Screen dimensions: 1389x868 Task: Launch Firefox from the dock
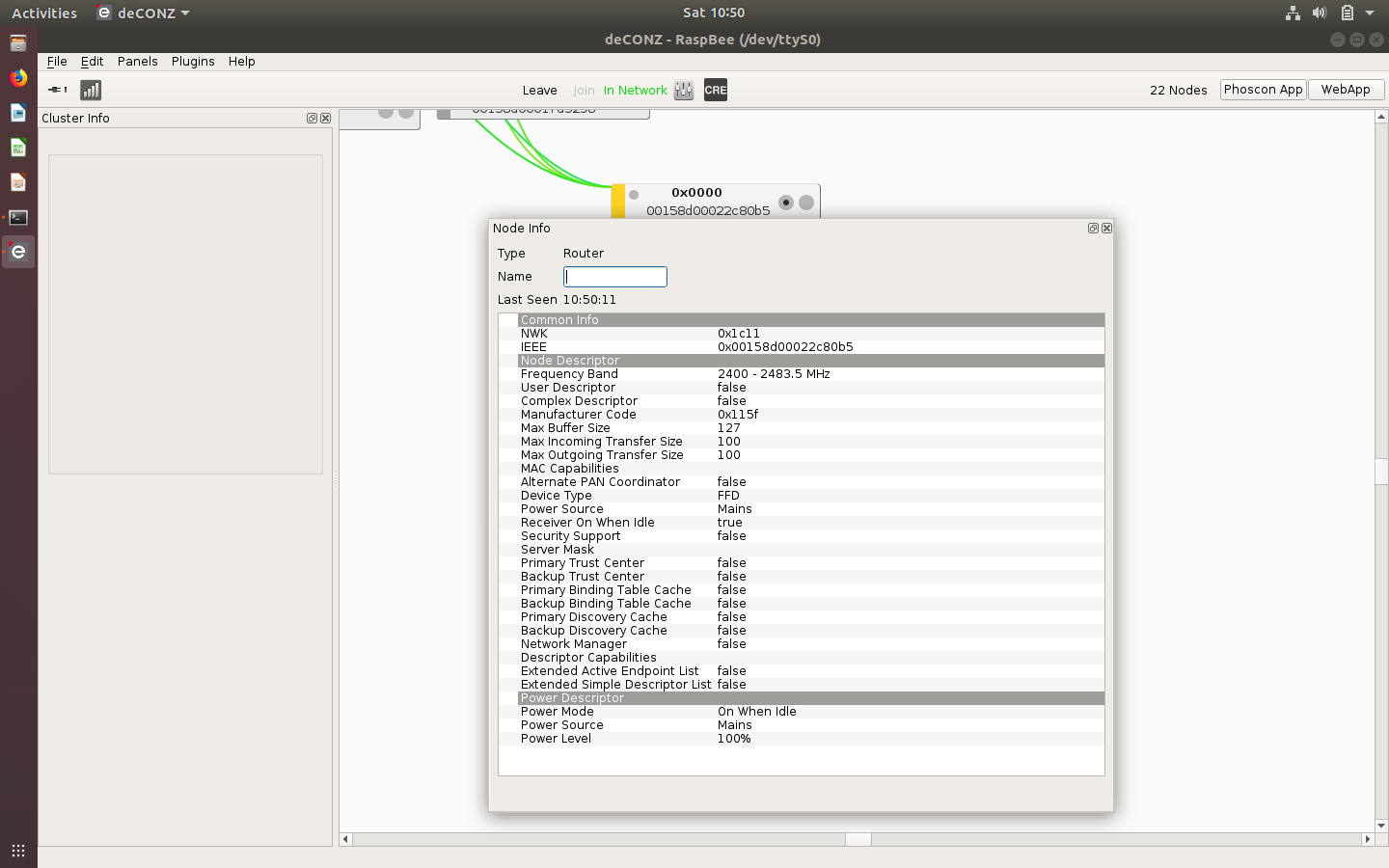(18, 78)
